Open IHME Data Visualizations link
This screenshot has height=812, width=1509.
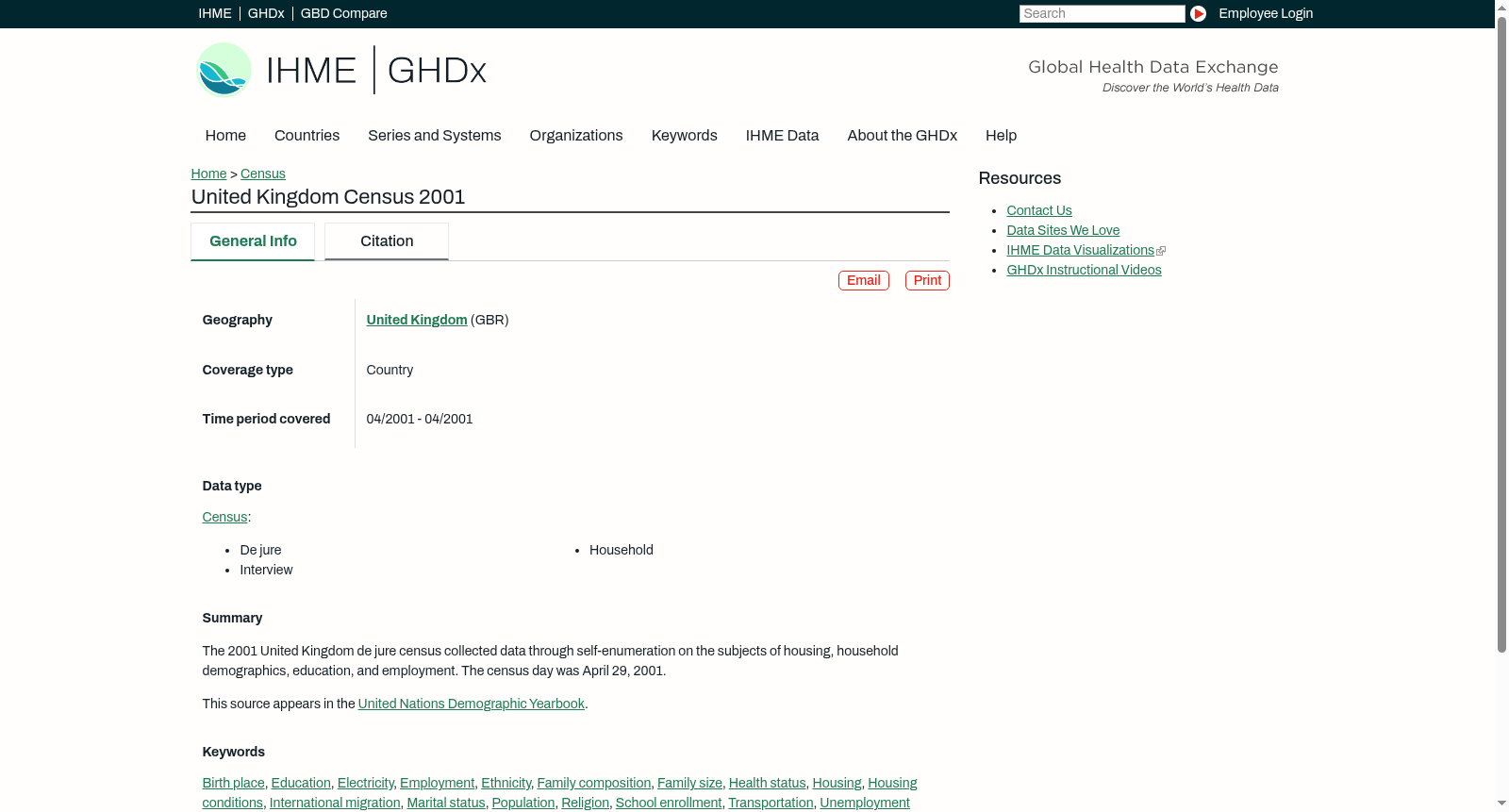click(x=1080, y=250)
